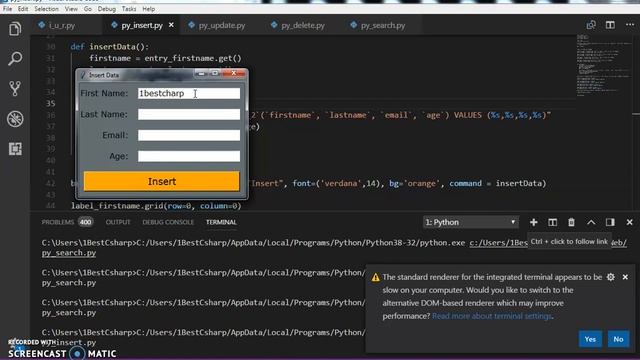The image size is (640, 360).
Task: Maximize the panel with the up chevron
Action: point(591,222)
